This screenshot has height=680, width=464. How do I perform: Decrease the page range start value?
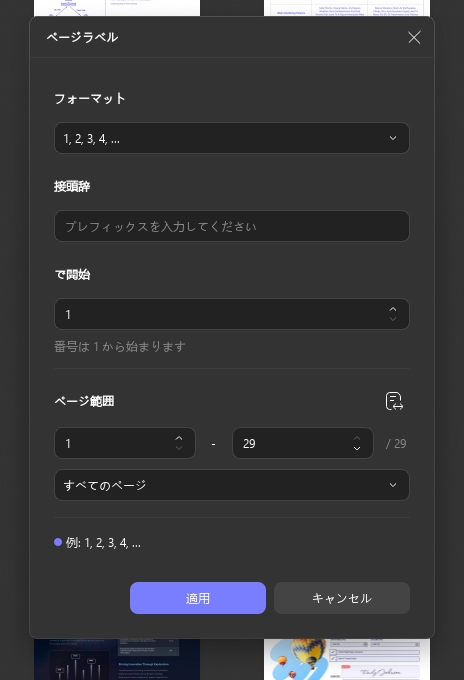pos(179,448)
